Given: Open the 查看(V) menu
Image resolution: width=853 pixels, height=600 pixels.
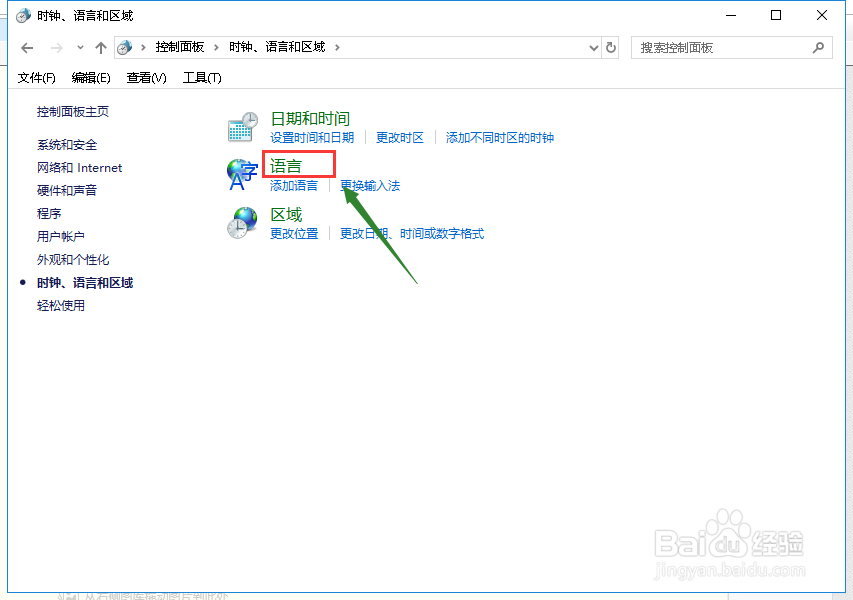Looking at the screenshot, I should pyautogui.click(x=145, y=77).
